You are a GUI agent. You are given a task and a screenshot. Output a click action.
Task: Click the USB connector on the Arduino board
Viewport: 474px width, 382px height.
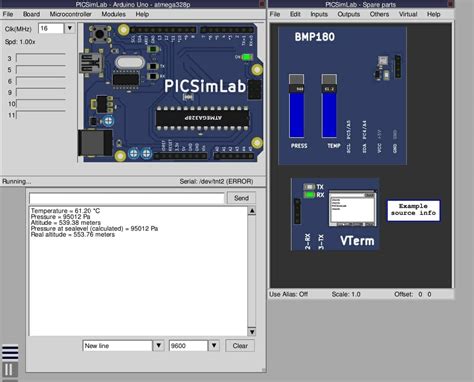point(91,63)
